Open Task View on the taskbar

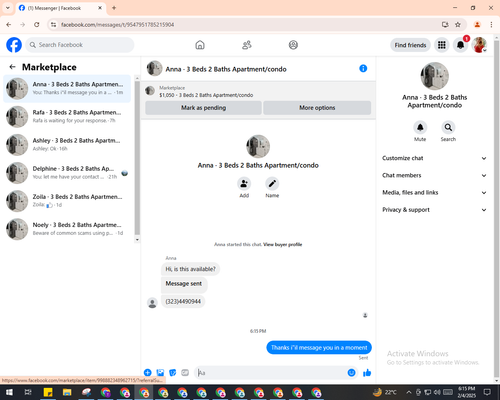tap(28, 392)
